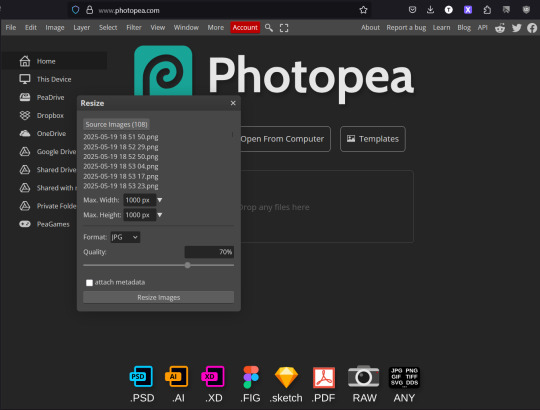Click the www.photopea.com address bar
This screenshot has height=410, width=540.
(x=220, y=10)
